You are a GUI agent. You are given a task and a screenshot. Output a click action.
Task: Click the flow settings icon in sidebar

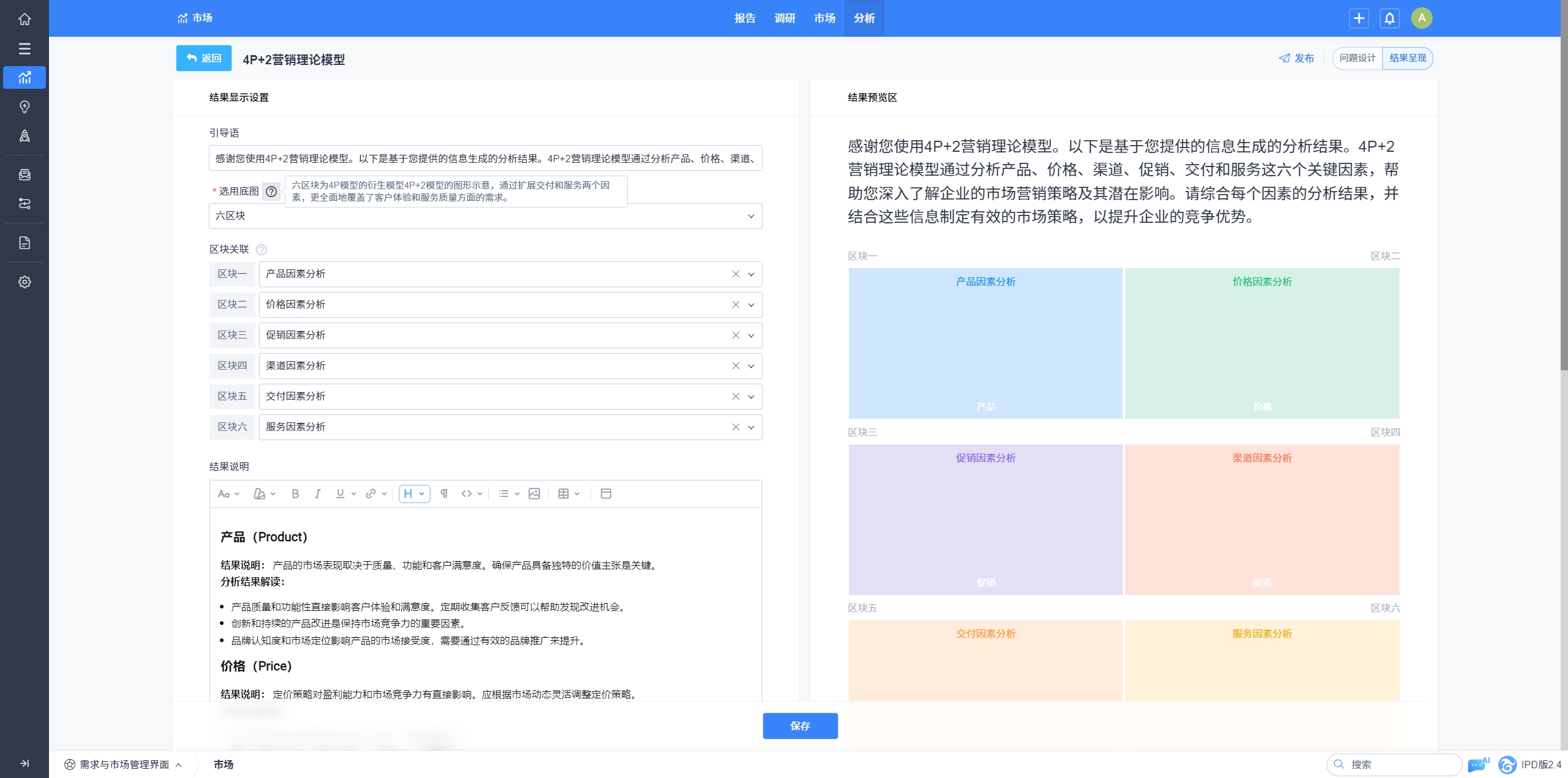click(24, 204)
